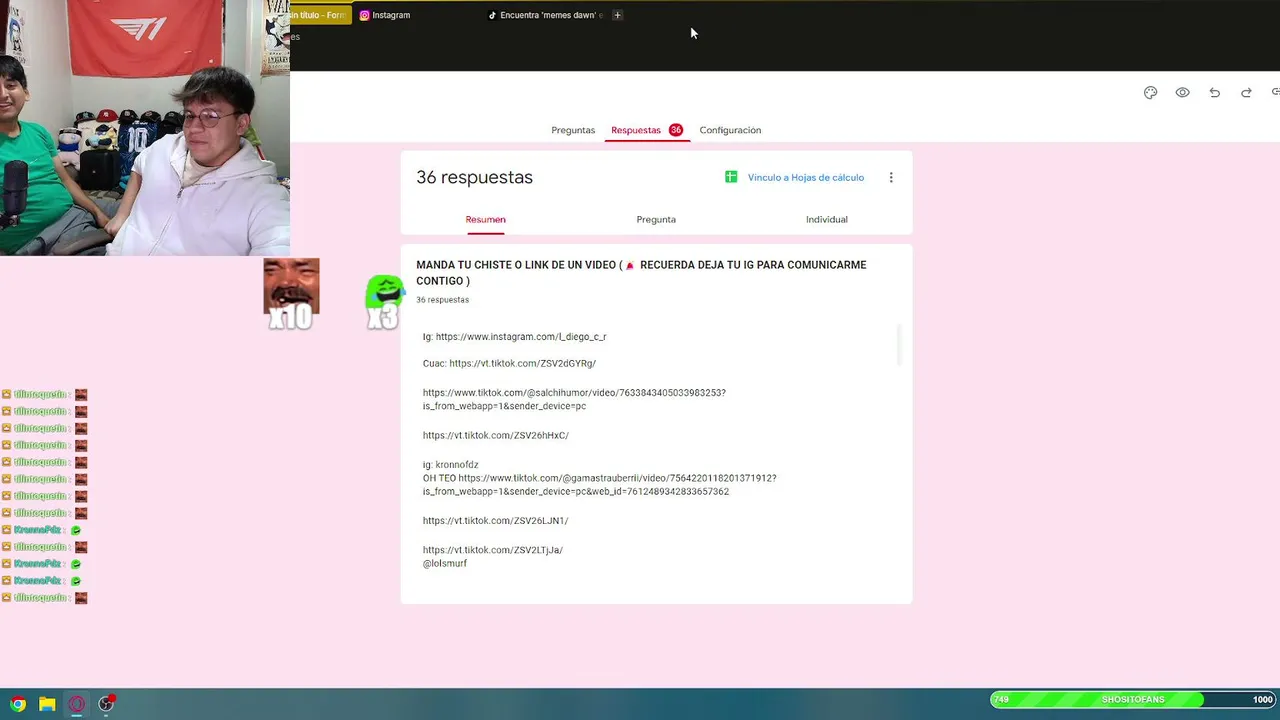Open the ZSV26LJN1 TikTok link
This screenshot has height=720, width=1280.
(495, 521)
